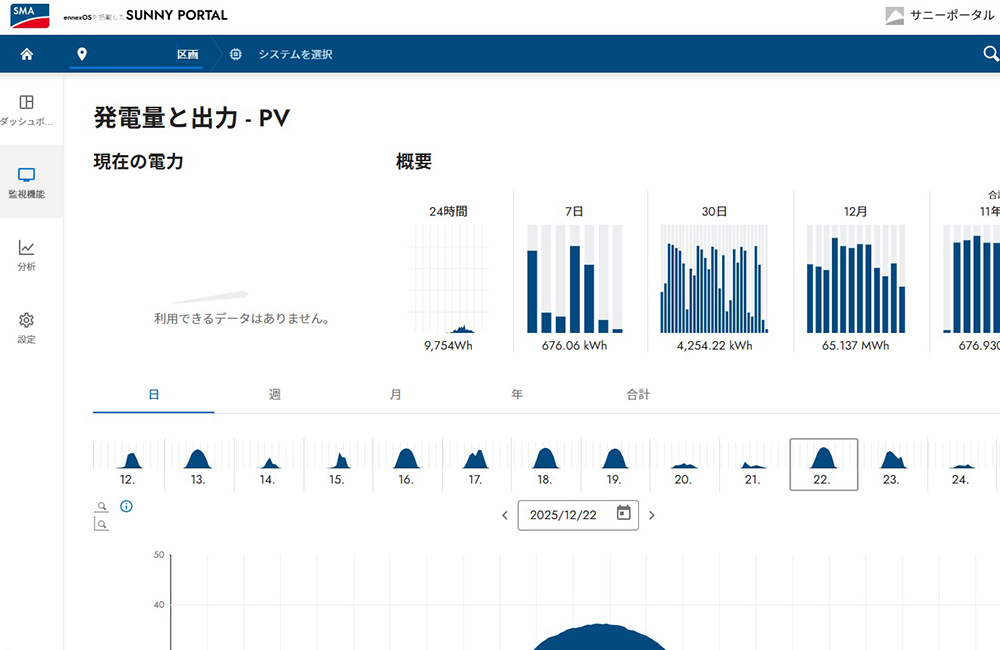The width and height of the screenshot is (1000, 650).
Task: Open the calendar picker icon
Action: (624, 514)
